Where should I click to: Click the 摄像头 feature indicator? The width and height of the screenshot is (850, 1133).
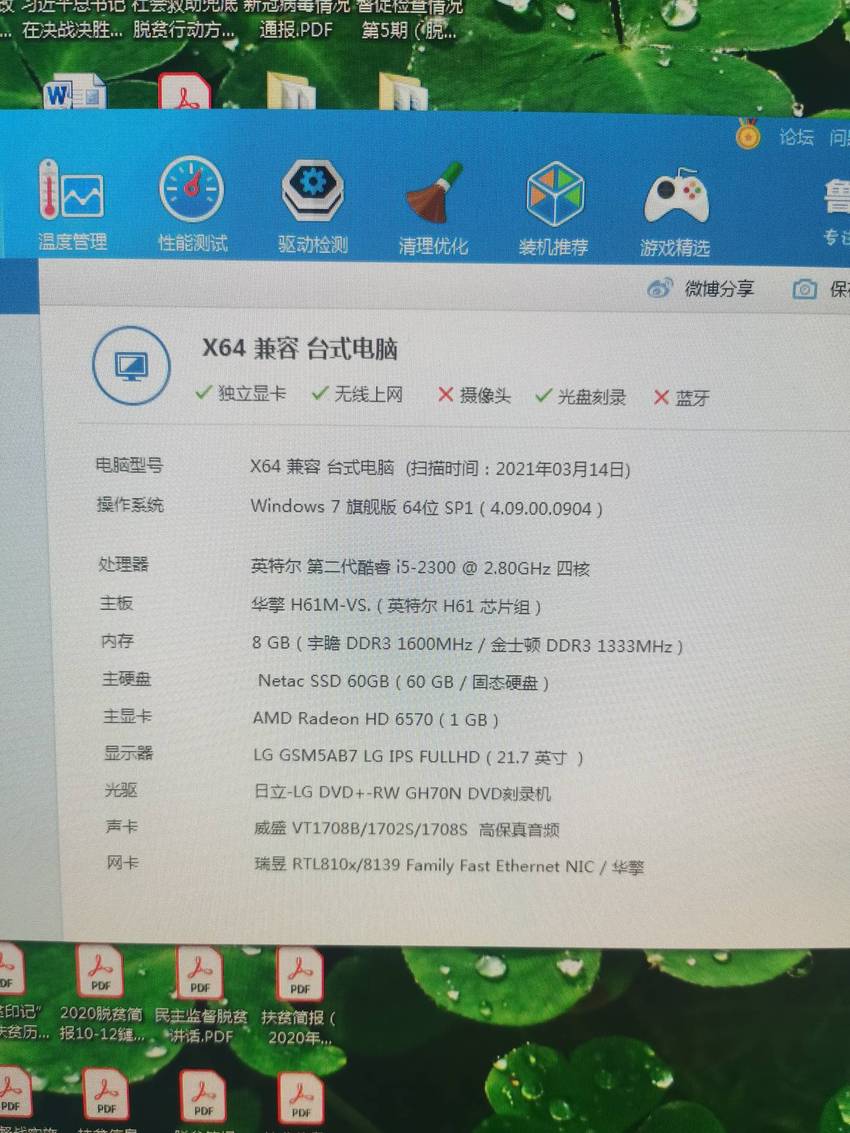pyautogui.click(x=474, y=395)
